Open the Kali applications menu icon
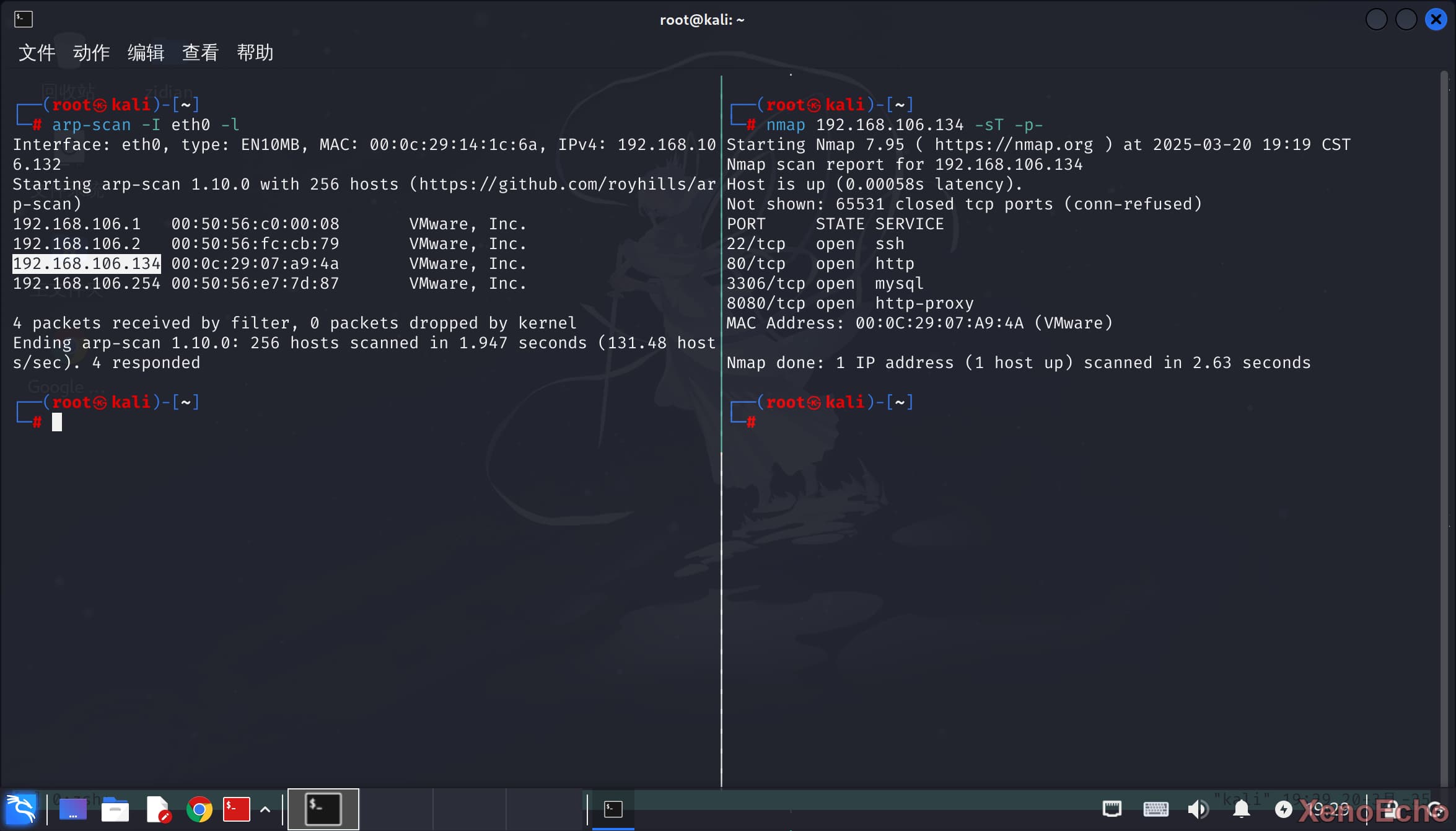This screenshot has width=1456, height=831. (21, 809)
